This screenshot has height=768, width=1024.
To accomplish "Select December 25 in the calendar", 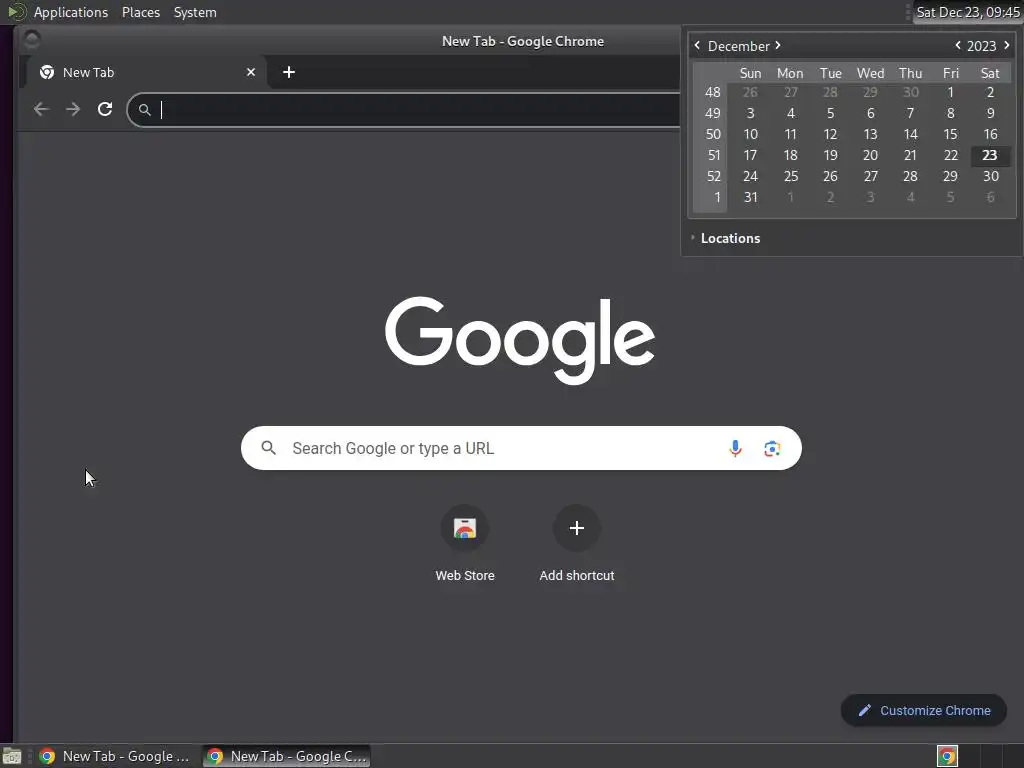I will click(x=790, y=176).
